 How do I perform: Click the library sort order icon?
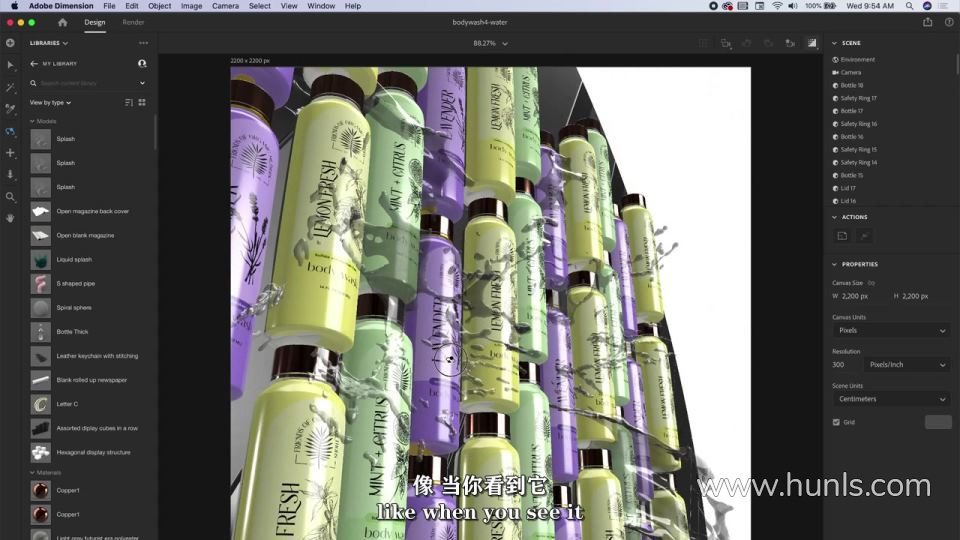pyautogui.click(x=129, y=102)
